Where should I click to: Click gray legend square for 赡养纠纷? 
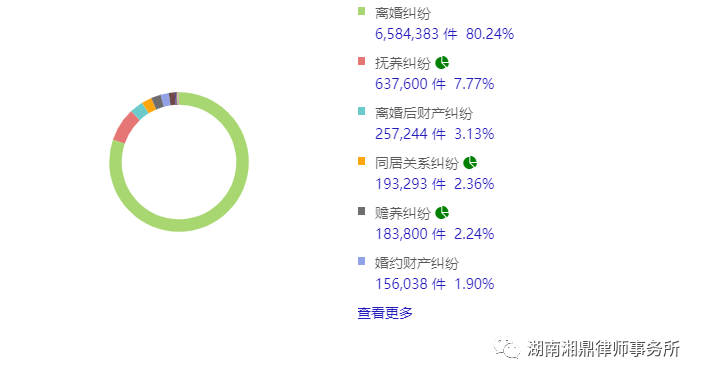click(361, 211)
